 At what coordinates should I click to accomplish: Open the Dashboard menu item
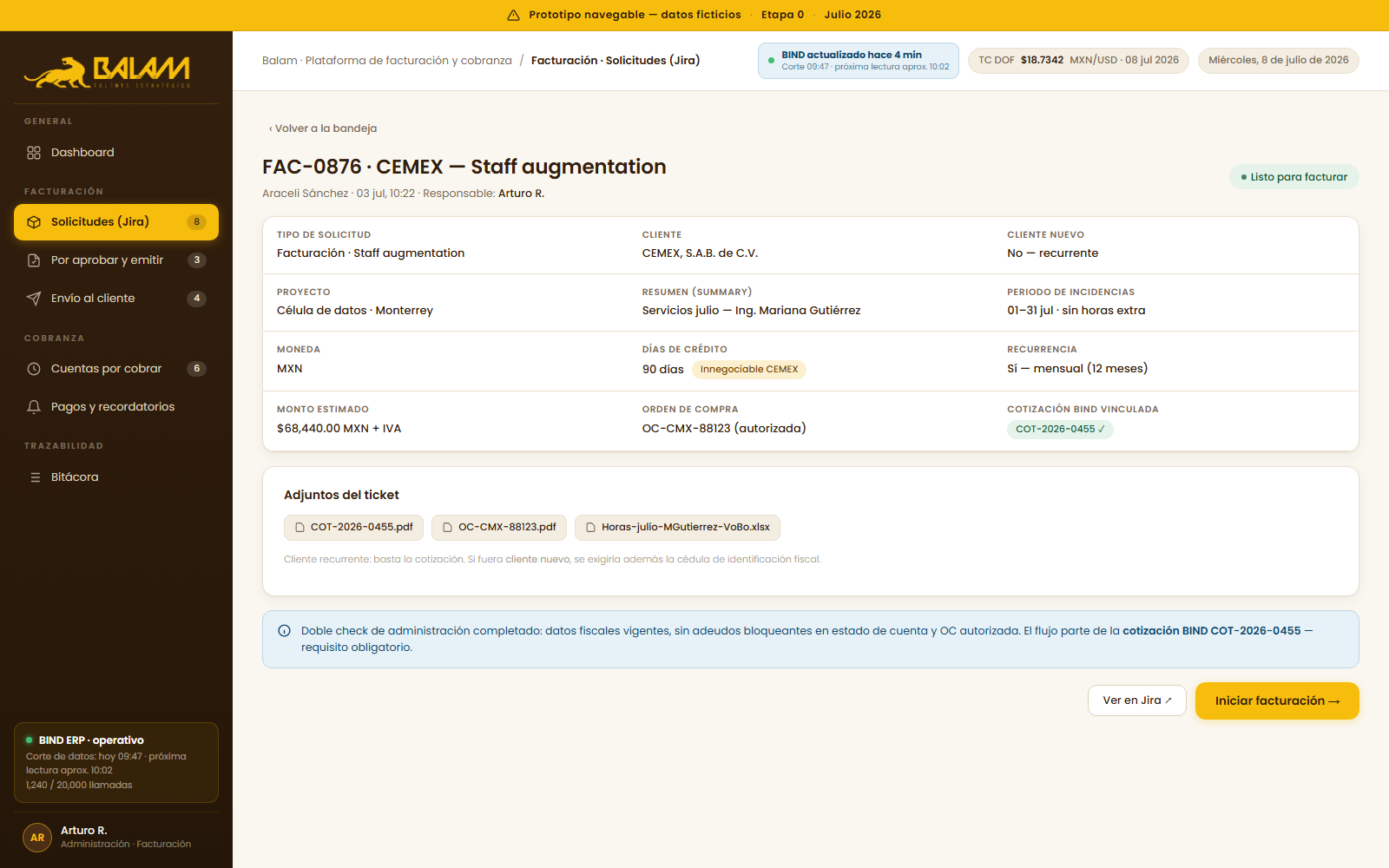click(116, 153)
